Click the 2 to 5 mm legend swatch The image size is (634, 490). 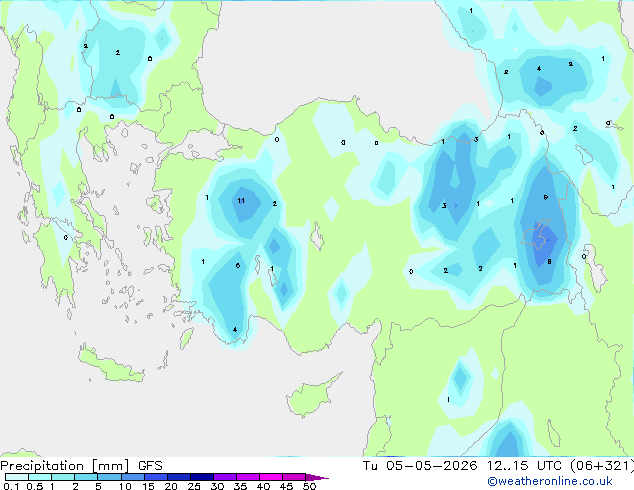click(x=86, y=477)
